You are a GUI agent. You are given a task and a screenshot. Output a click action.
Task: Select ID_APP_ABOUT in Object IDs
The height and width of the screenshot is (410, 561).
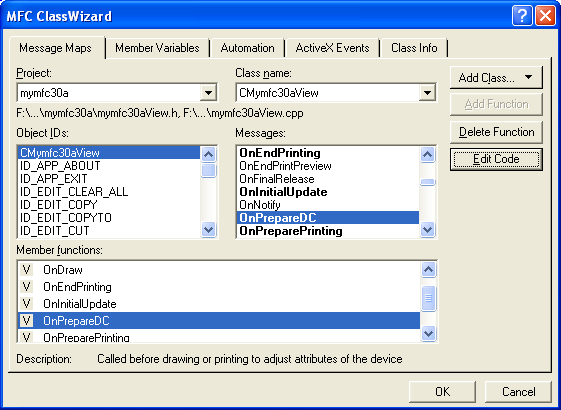click(x=109, y=166)
